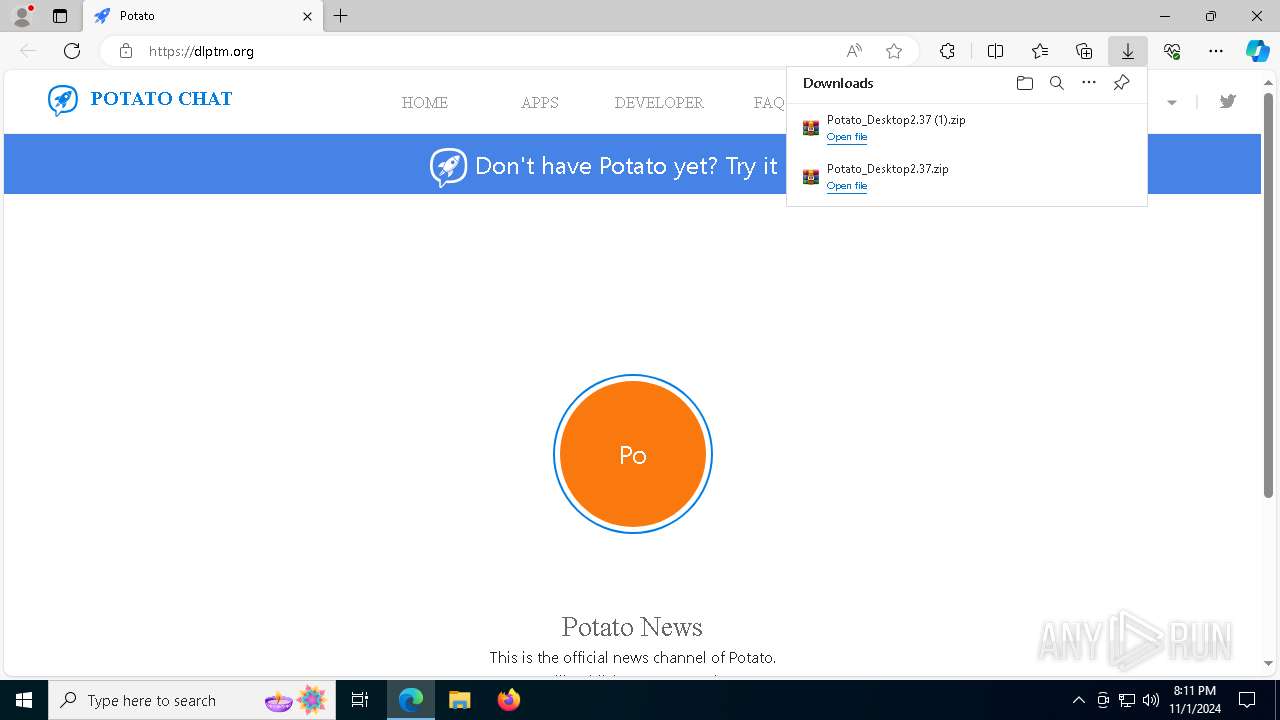Open a new tab with plus button
The image size is (1280, 720).
(341, 16)
